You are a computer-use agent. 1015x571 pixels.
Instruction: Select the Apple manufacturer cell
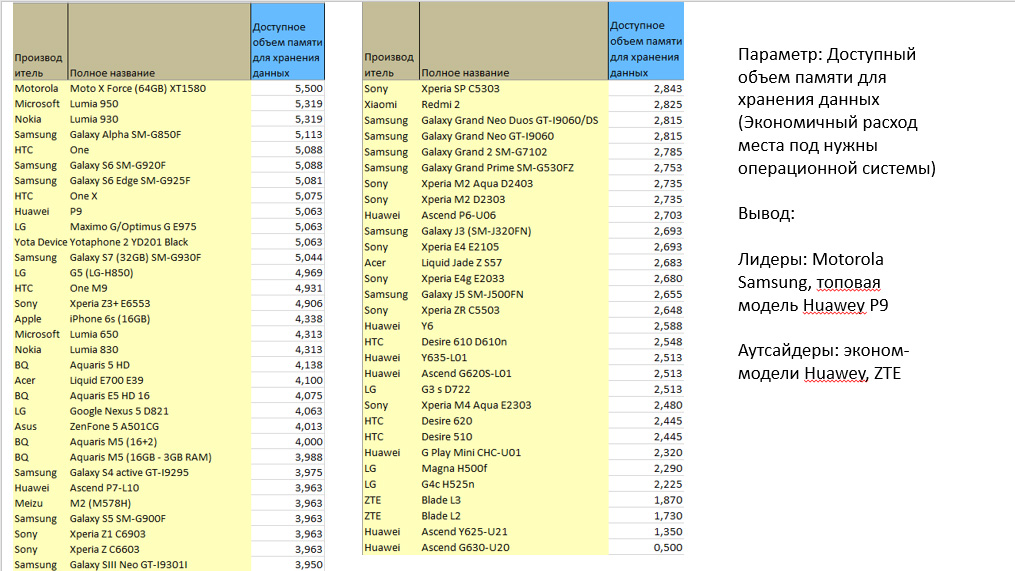point(40,319)
